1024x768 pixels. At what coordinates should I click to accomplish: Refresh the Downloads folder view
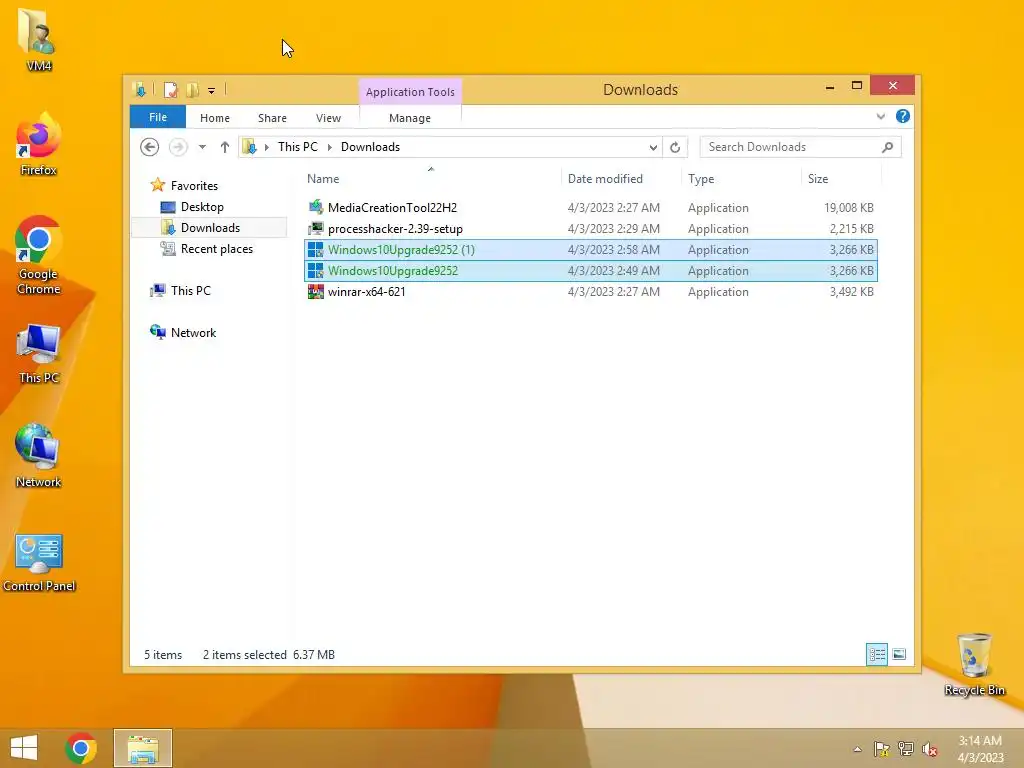(675, 147)
